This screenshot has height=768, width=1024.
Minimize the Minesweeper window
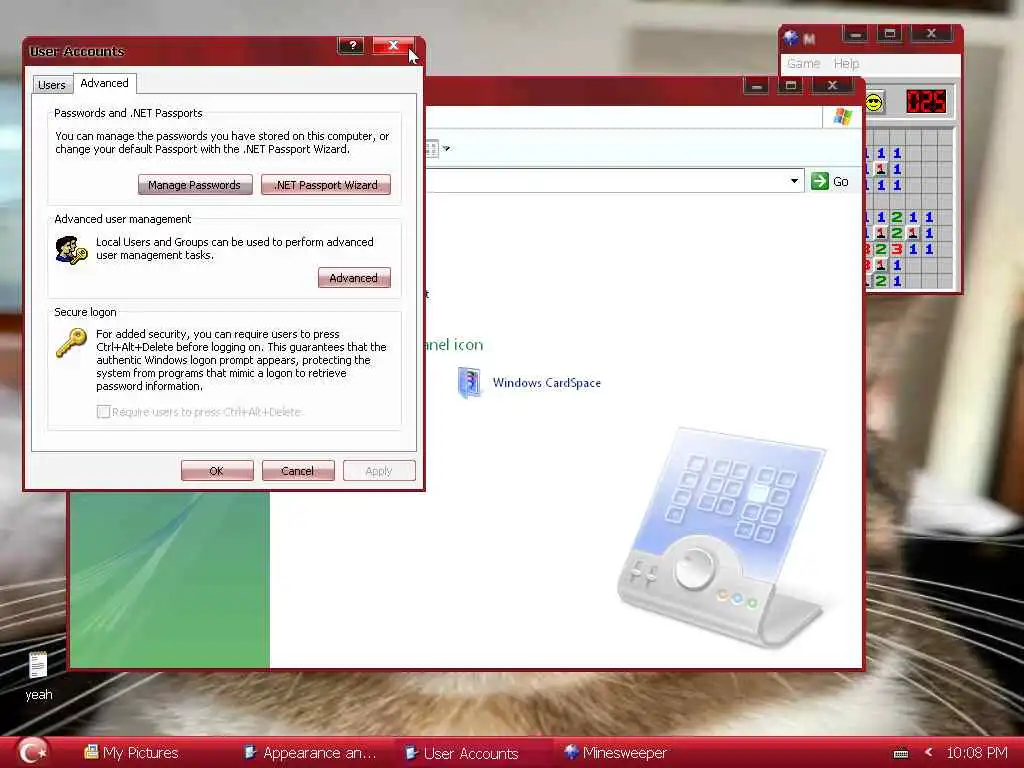click(856, 34)
